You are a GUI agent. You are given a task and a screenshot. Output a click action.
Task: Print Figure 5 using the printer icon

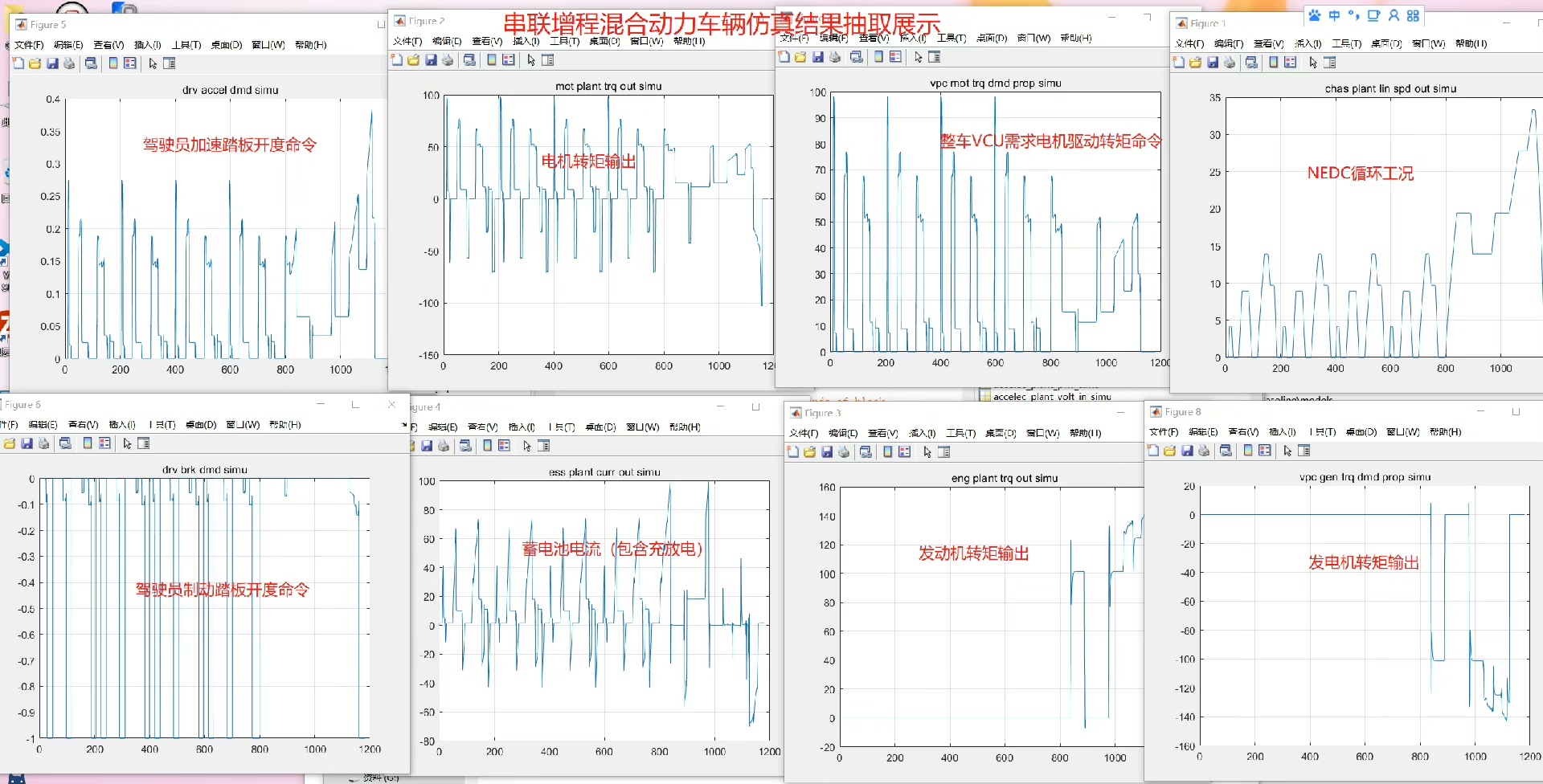tap(69, 63)
